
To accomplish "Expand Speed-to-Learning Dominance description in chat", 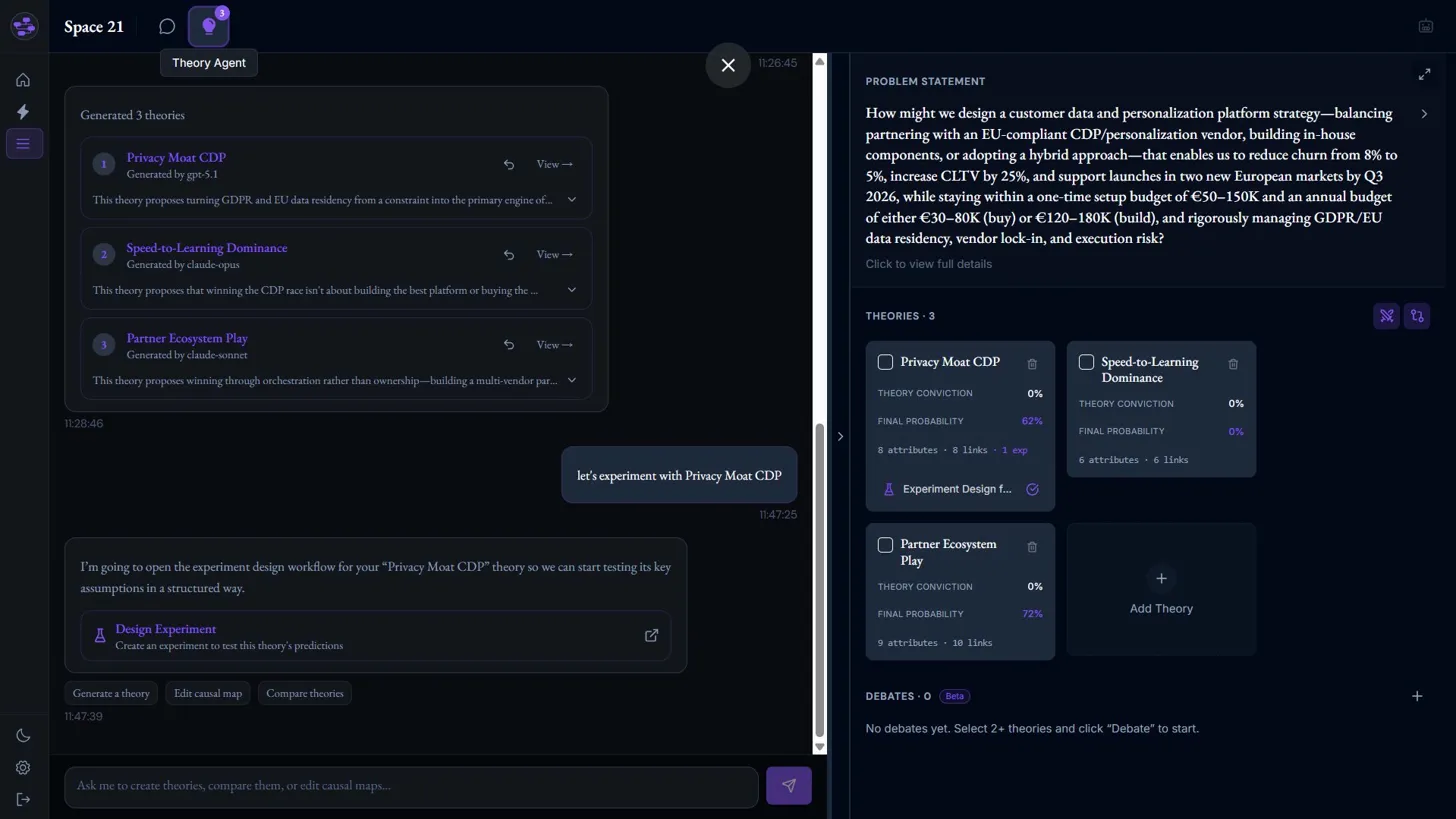I will 572,290.
